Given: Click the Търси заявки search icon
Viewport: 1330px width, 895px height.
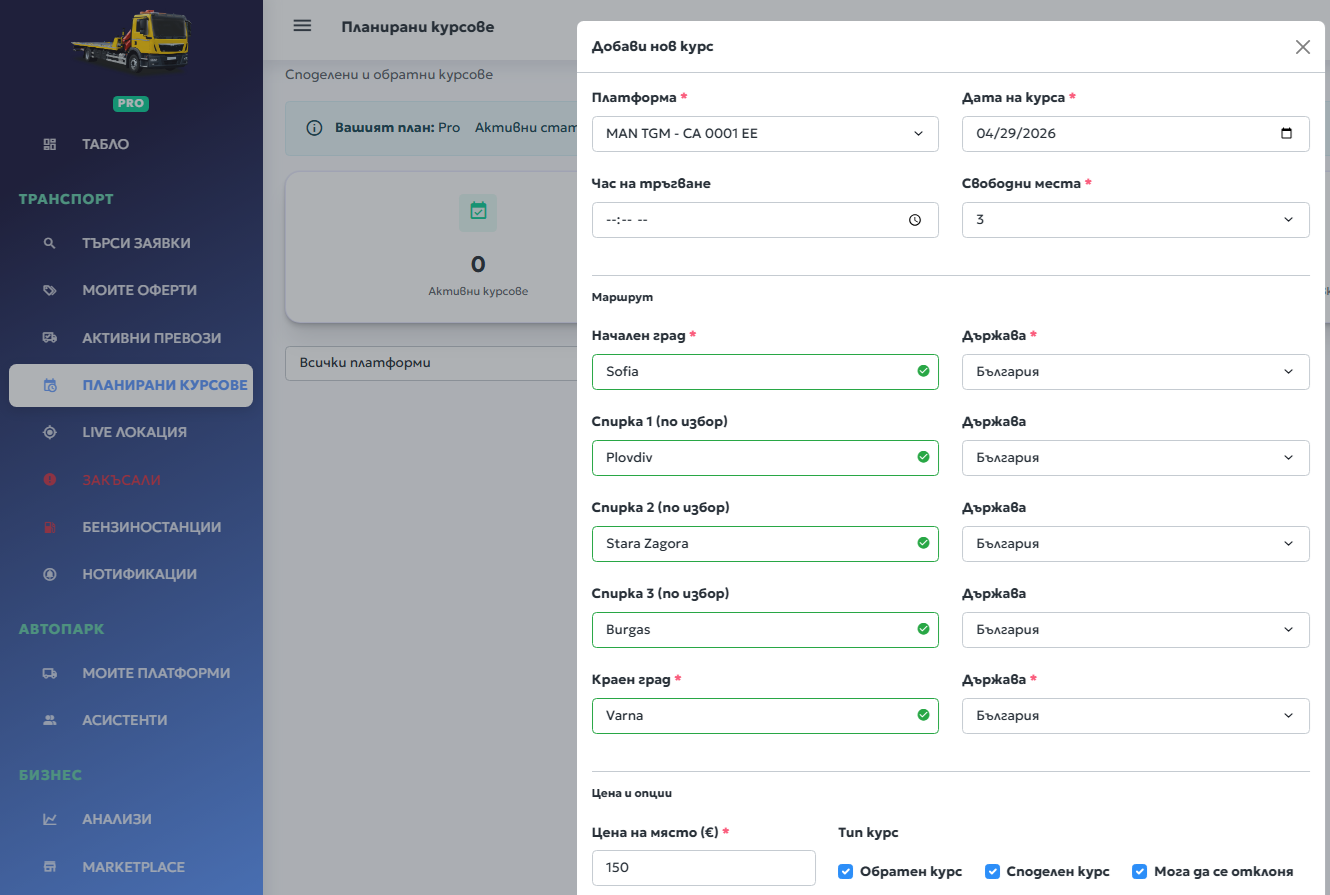Looking at the screenshot, I should pos(50,243).
